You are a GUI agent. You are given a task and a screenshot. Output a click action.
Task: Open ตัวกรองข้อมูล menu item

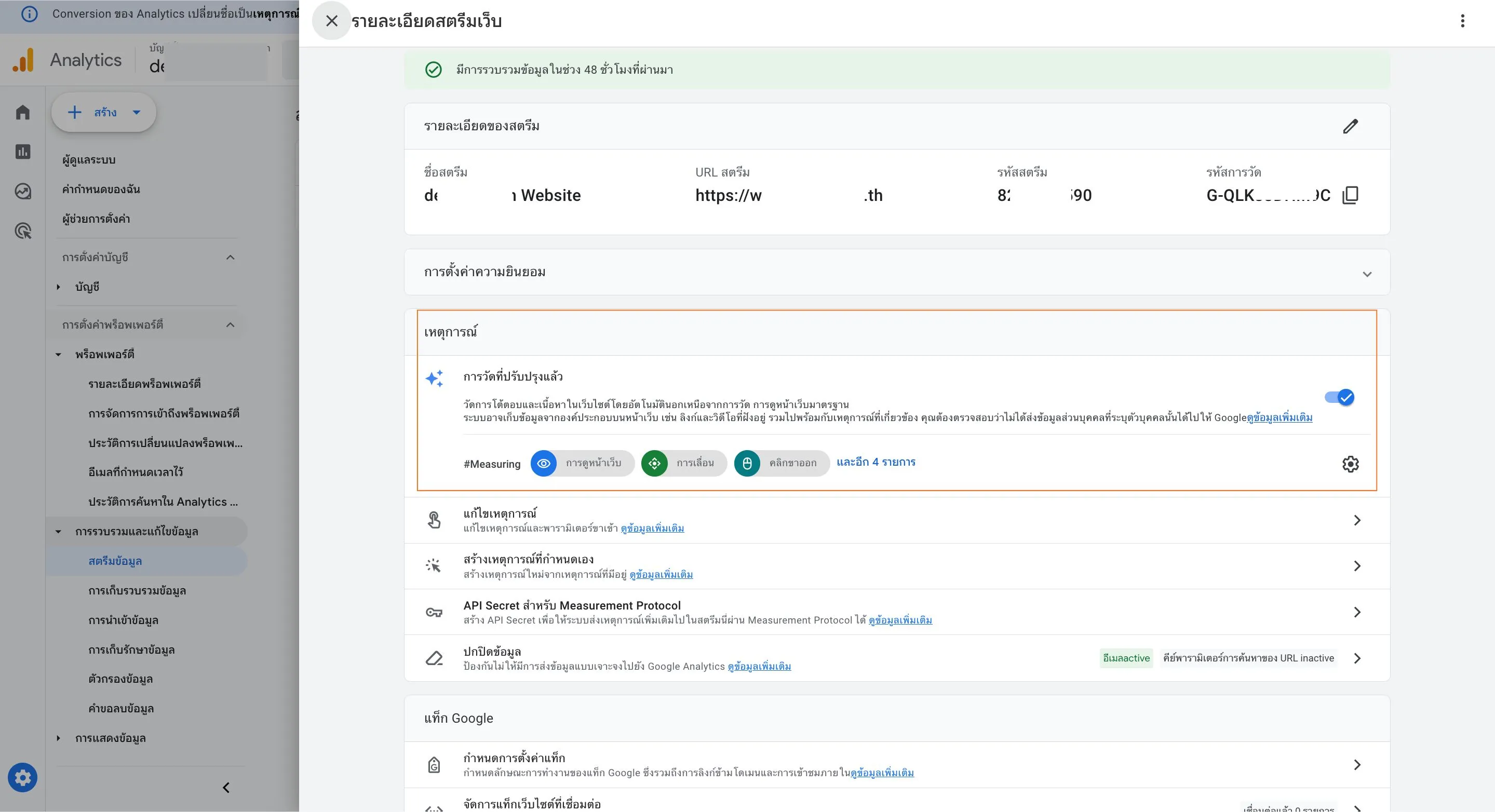(x=120, y=679)
